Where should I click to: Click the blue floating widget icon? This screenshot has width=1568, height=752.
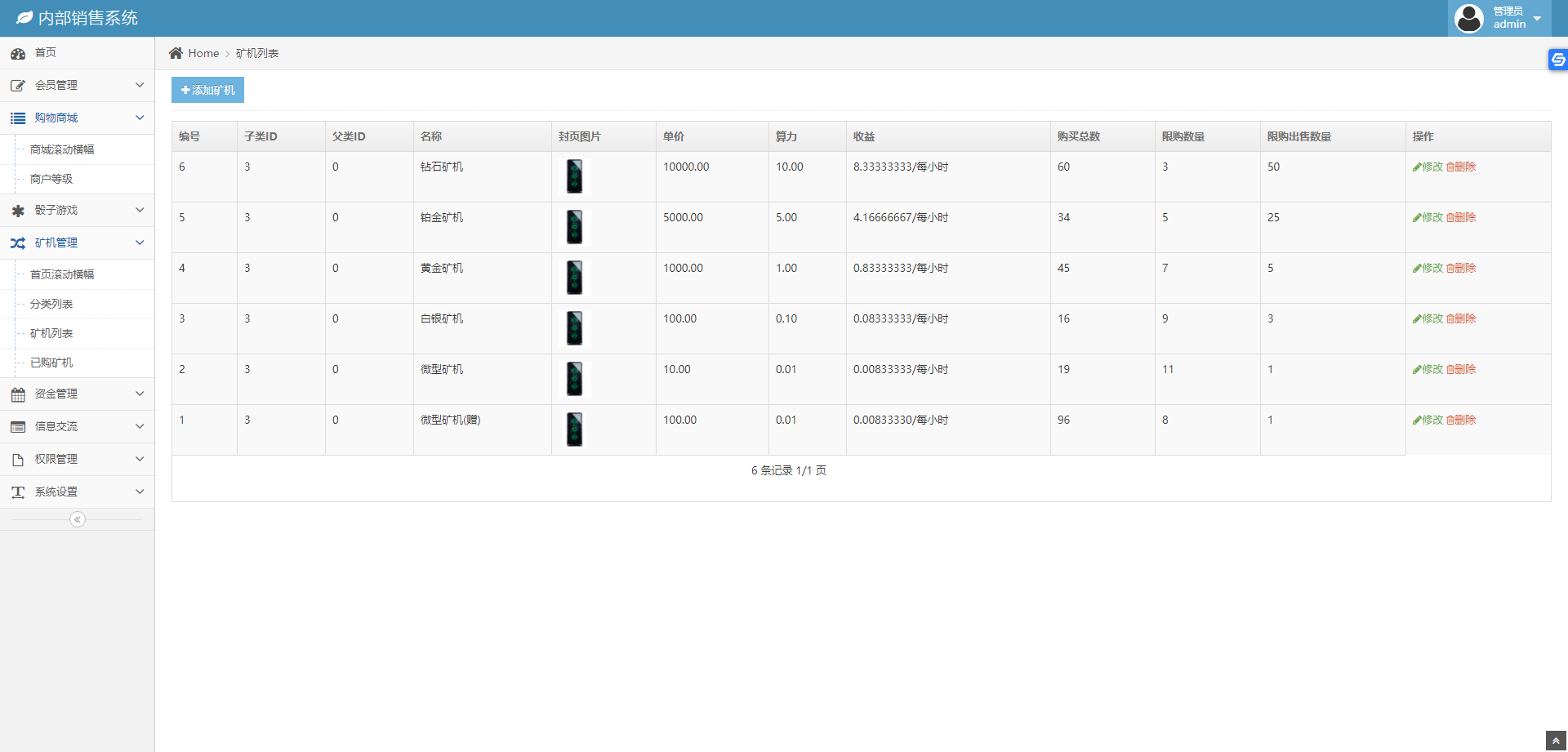[x=1557, y=60]
